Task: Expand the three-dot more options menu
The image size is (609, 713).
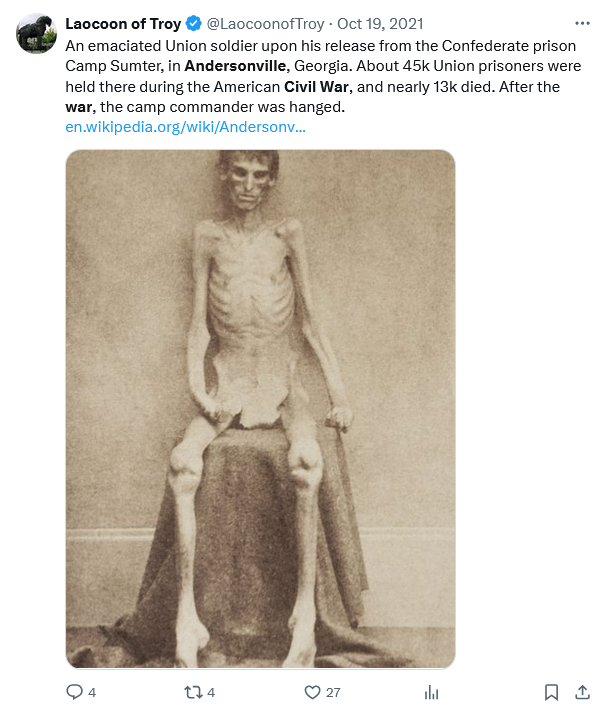Action: [582, 23]
